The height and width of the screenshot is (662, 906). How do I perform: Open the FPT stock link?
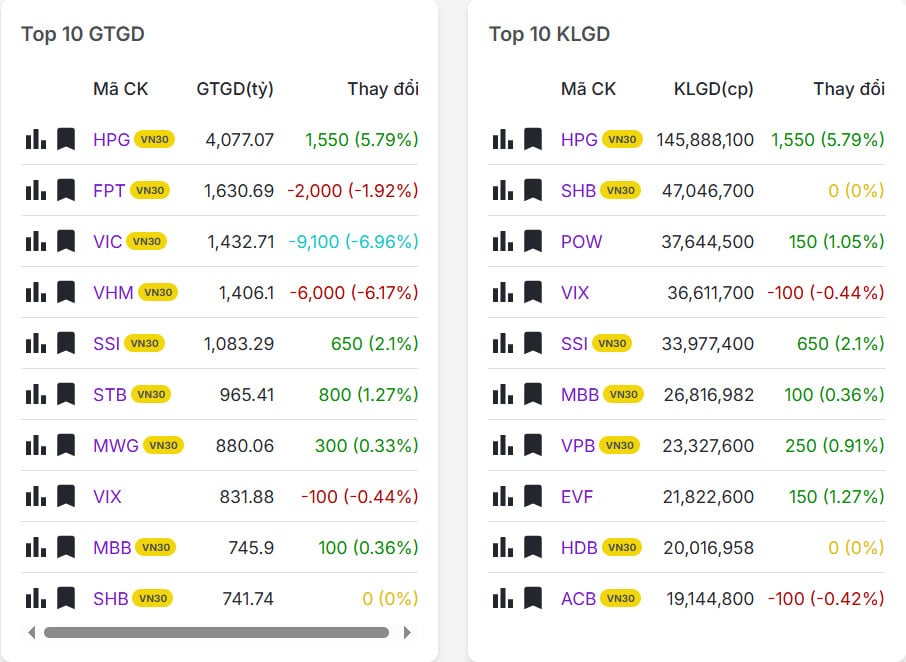pos(109,190)
